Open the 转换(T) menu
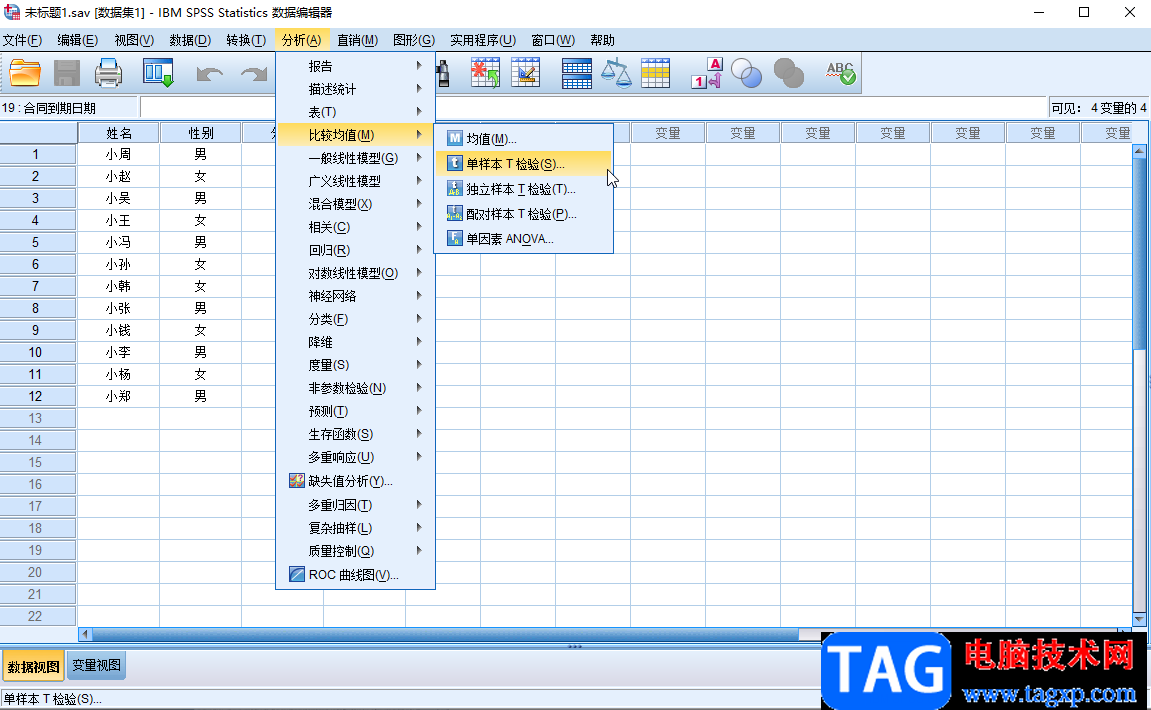 coord(246,40)
